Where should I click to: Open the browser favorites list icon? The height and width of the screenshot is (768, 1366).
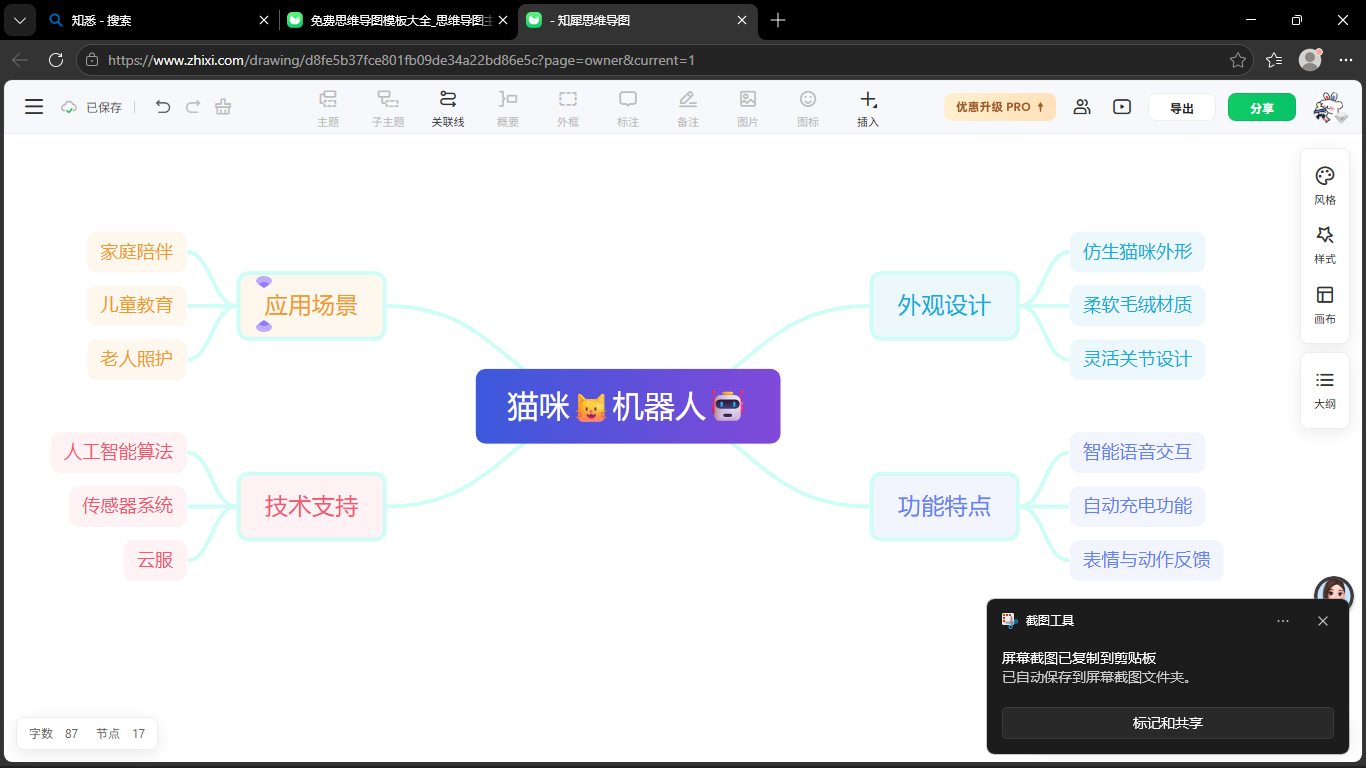[x=1274, y=60]
